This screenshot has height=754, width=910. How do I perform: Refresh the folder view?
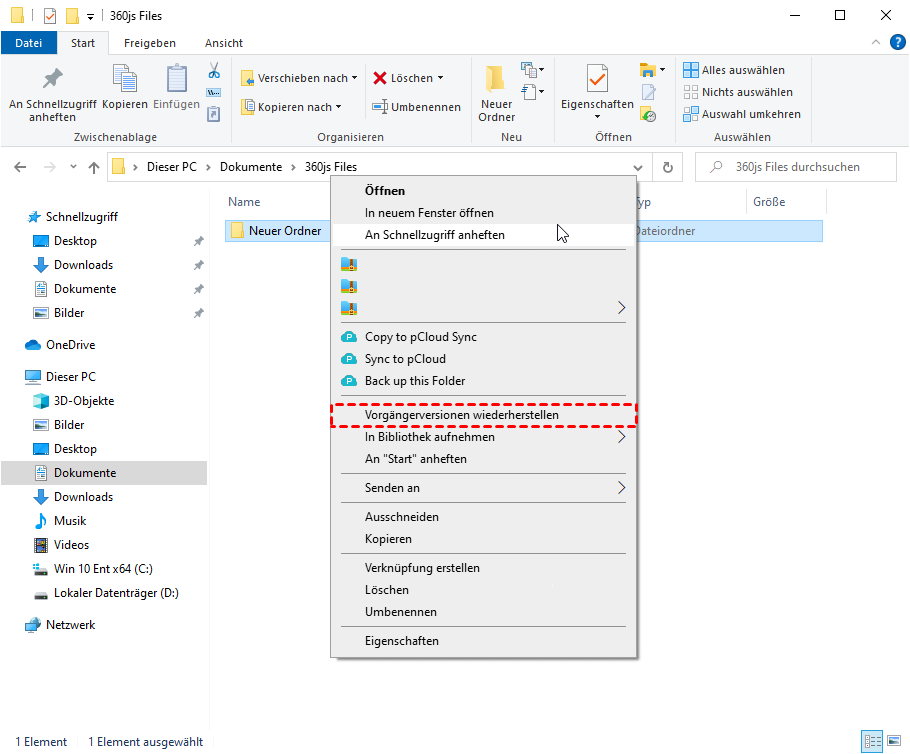(x=668, y=167)
